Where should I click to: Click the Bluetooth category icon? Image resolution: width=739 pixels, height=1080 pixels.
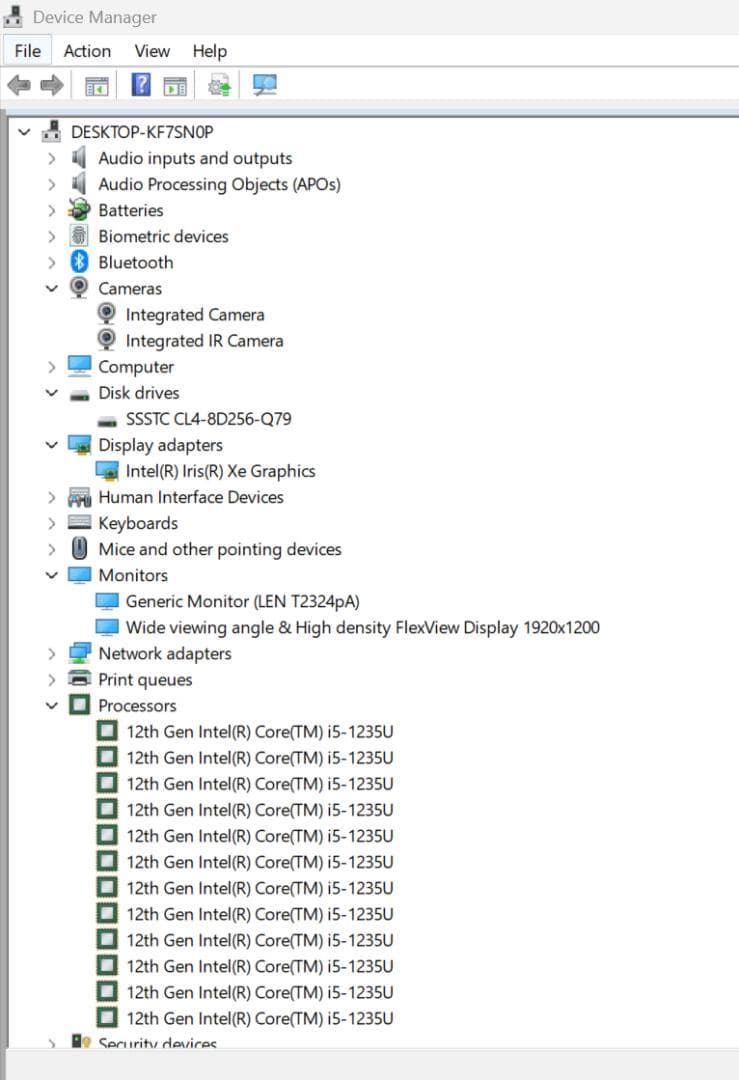(x=79, y=262)
